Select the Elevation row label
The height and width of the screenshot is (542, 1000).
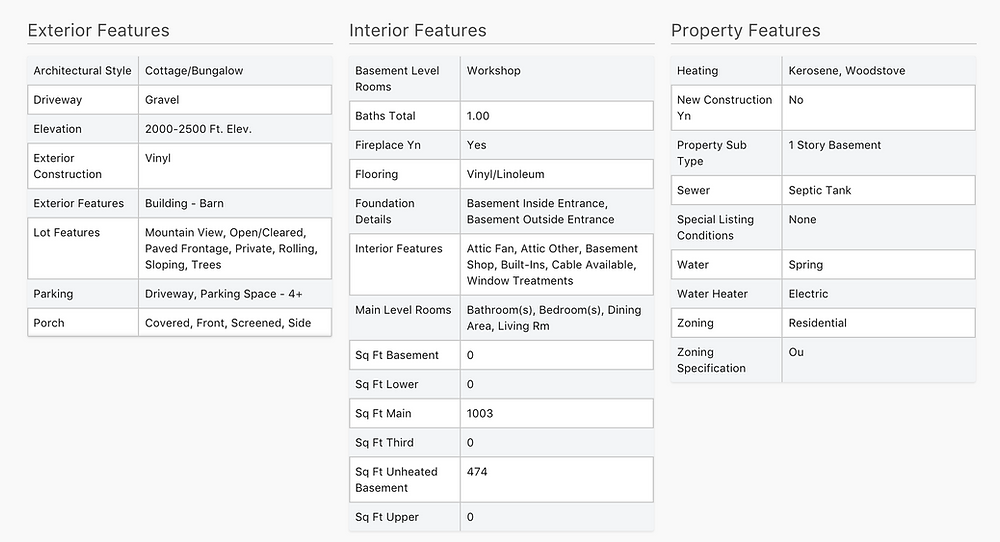(x=57, y=129)
